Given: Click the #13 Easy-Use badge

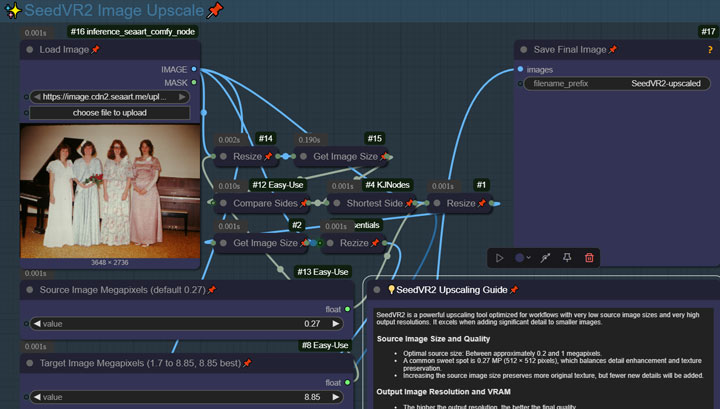Looking at the screenshot, I should tap(323, 272).
